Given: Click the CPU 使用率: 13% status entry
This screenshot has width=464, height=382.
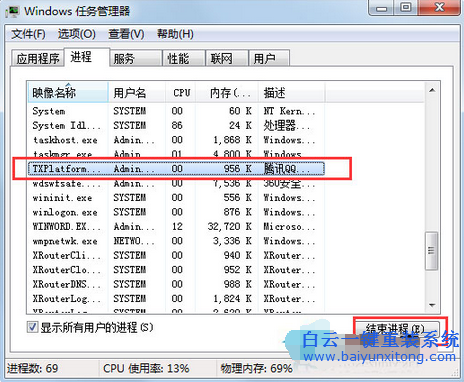Looking at the screenshot, I should coord(146,368).
